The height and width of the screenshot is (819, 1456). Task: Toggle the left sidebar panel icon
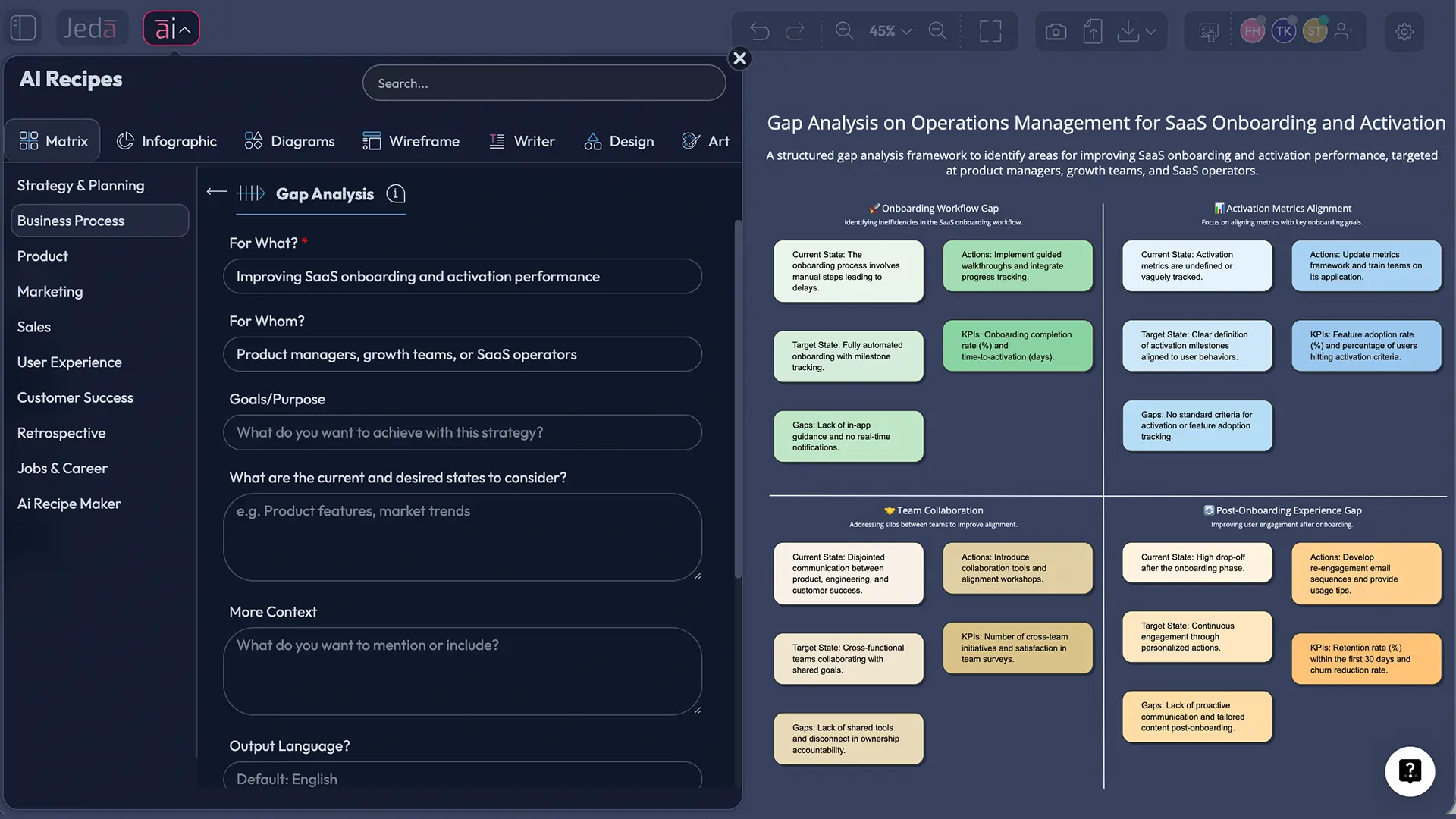(23, 27)
